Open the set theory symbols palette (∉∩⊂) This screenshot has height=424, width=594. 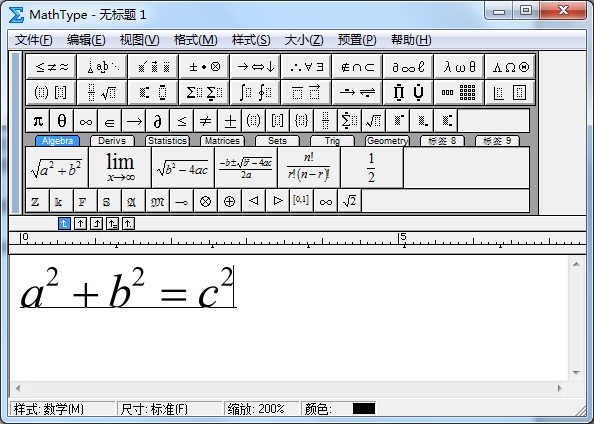pyautogui.click(x=357, y=67)
